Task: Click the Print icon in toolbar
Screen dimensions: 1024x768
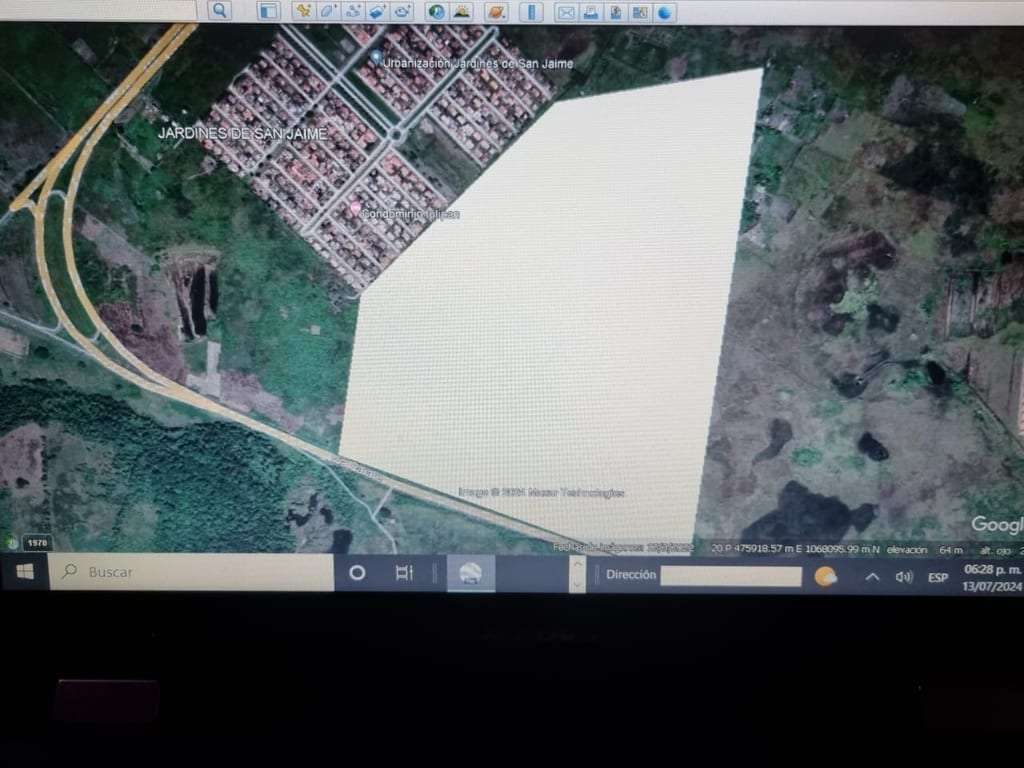Action: tap(591, 12)
